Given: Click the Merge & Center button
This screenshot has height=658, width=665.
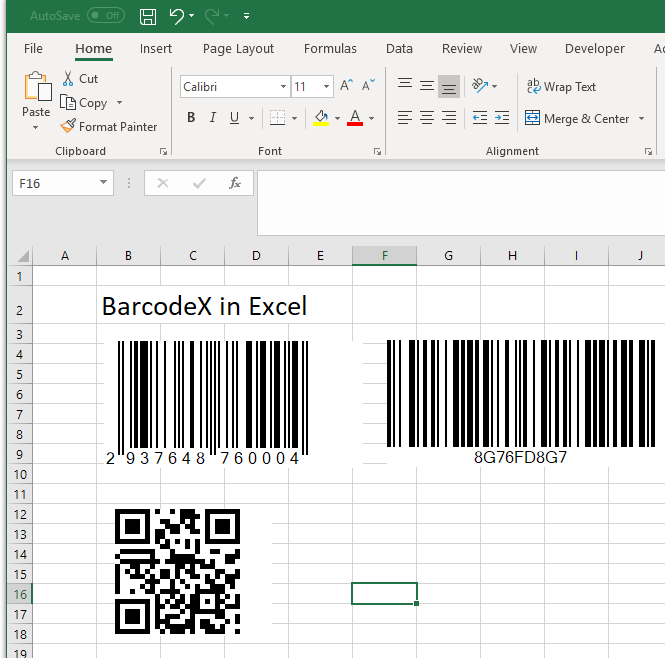Looking at the screenshot, I should (x=577, y=118).
